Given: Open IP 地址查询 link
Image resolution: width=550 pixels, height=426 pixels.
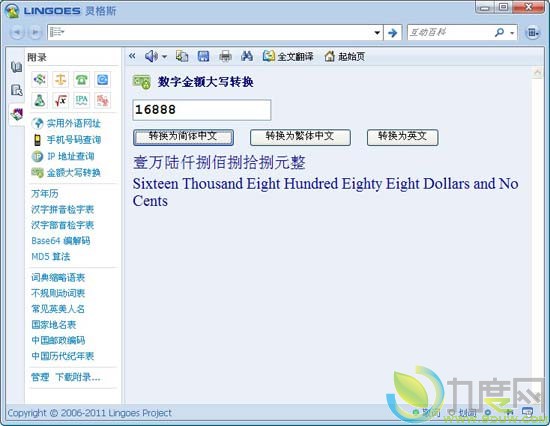Looking at the screenshot, I should point(71,156).
